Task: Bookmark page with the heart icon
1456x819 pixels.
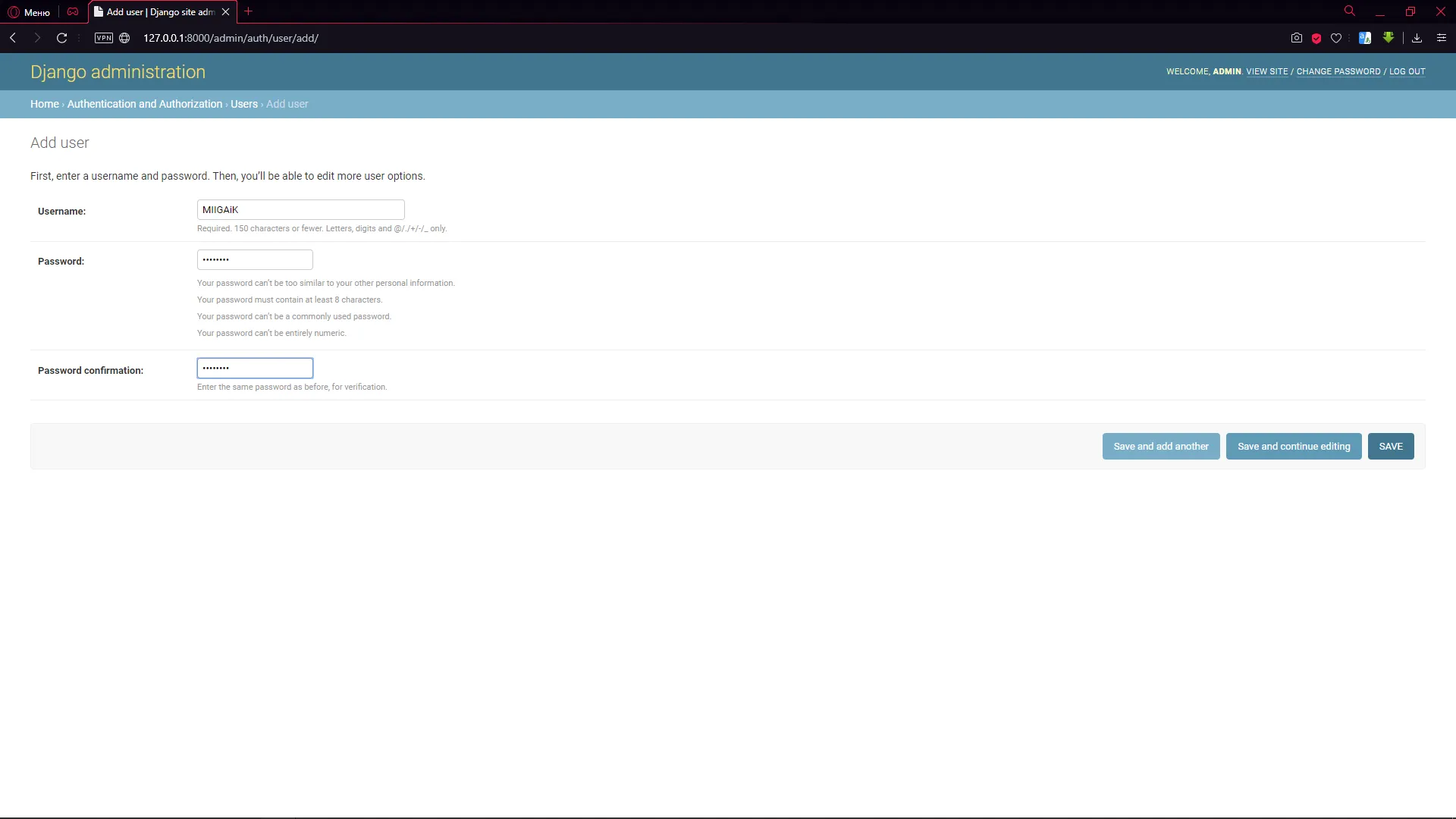Action: [x=1336, y=38]
